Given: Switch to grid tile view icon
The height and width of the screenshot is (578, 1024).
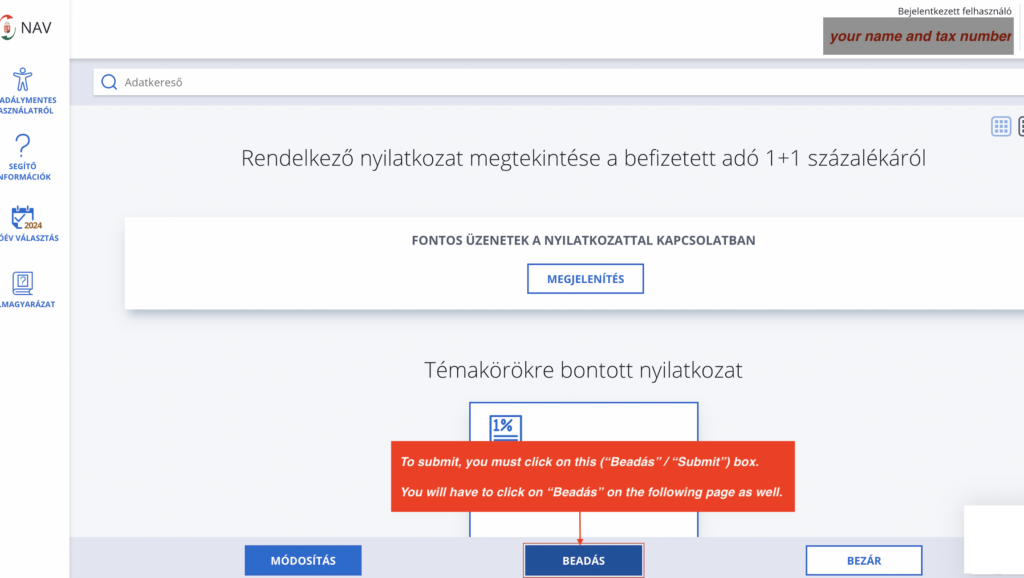Looking at the screenshot, I should coord(1000,126).
